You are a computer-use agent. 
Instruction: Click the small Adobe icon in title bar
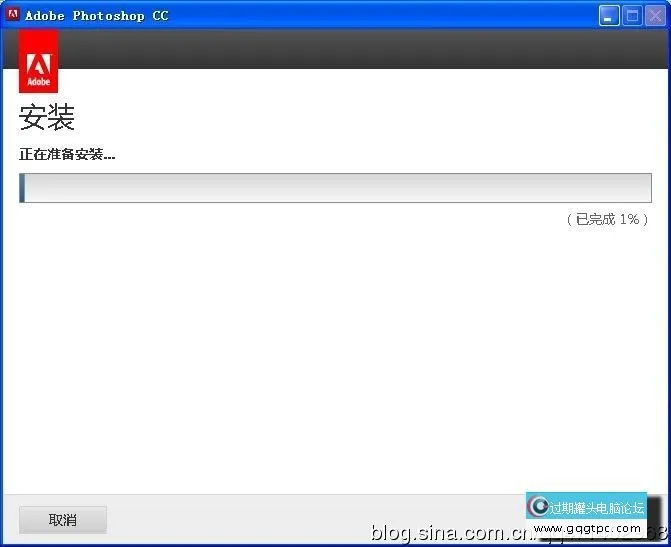tap(13, 14)
